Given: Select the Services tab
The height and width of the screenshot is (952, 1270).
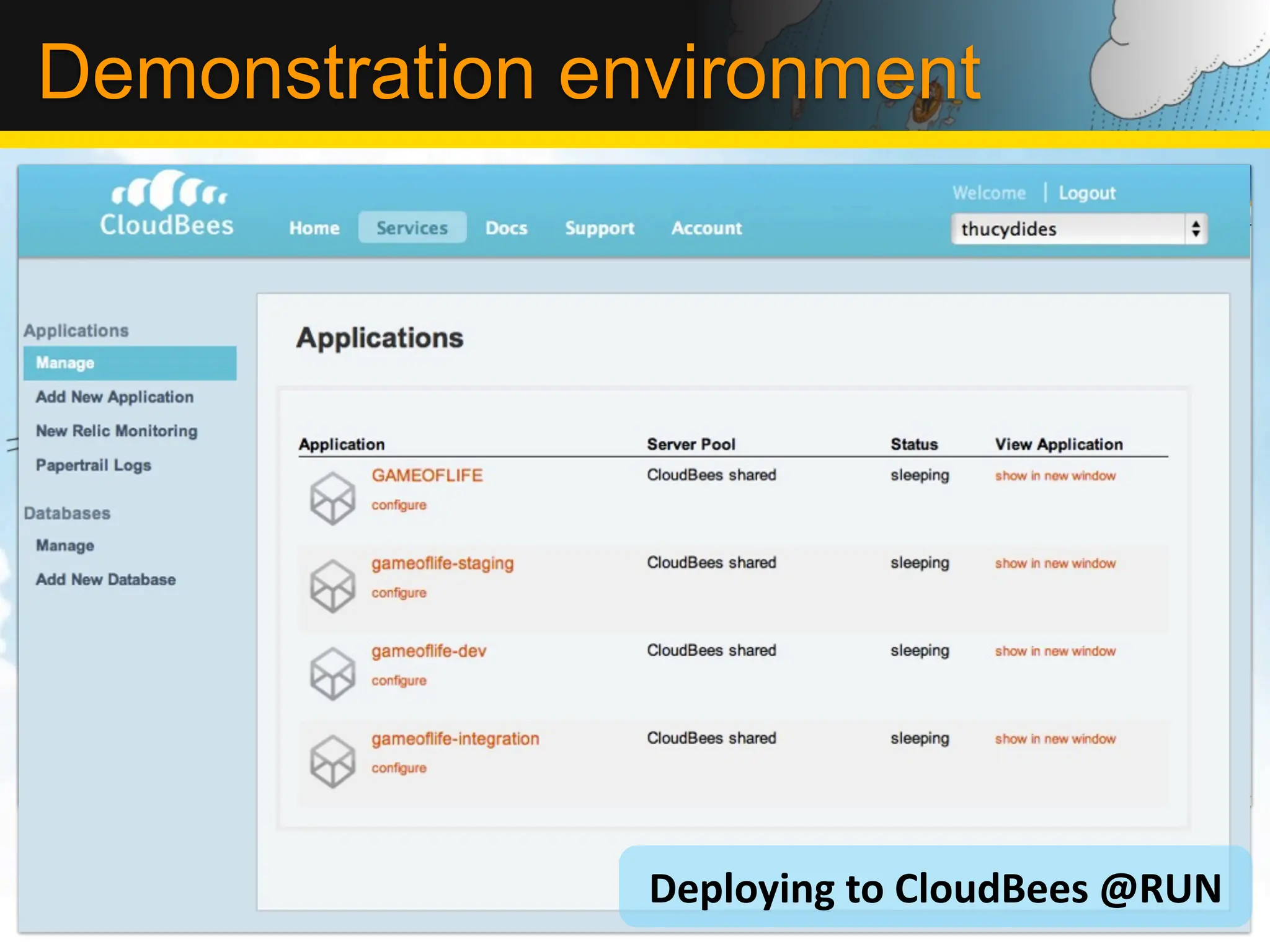Looking at the screenshot, I should click(412, 227).
